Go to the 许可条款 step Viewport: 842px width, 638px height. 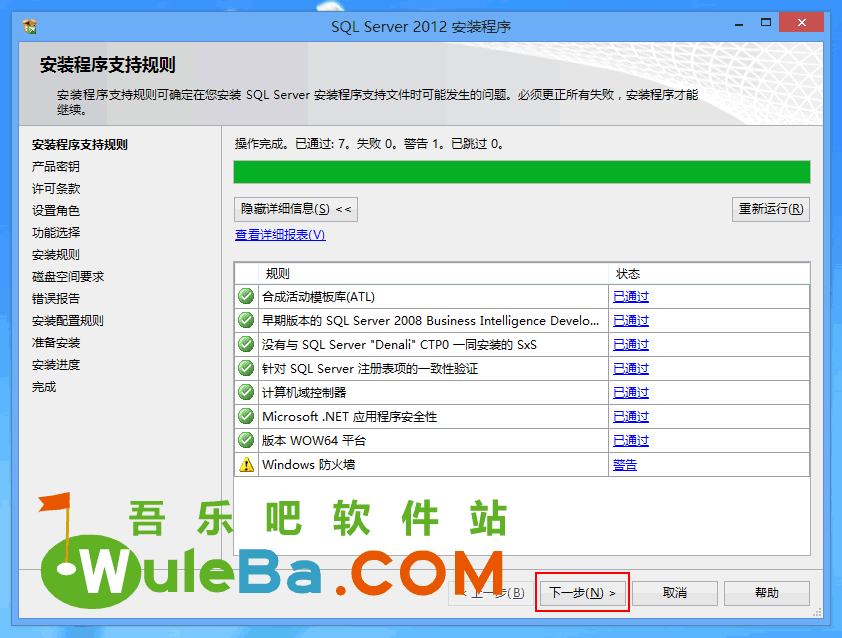[56, 188]
